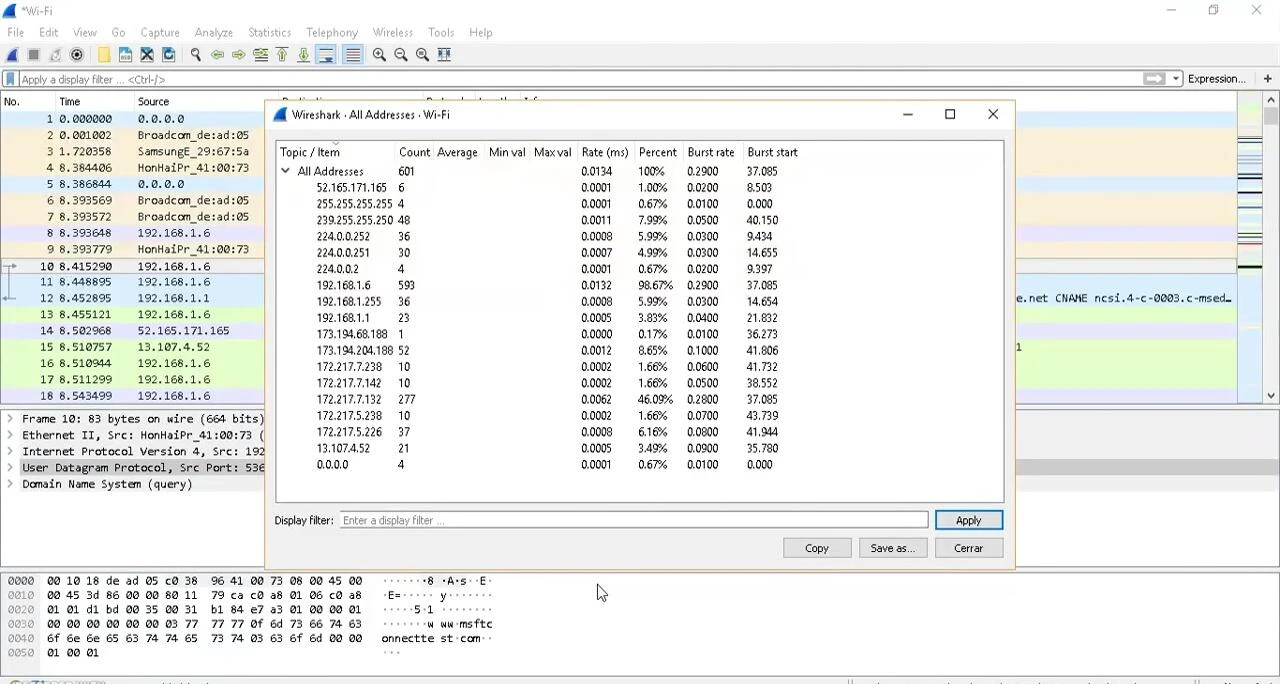
Task: Focus the main display filter input
Action: [x=580, y=79]
